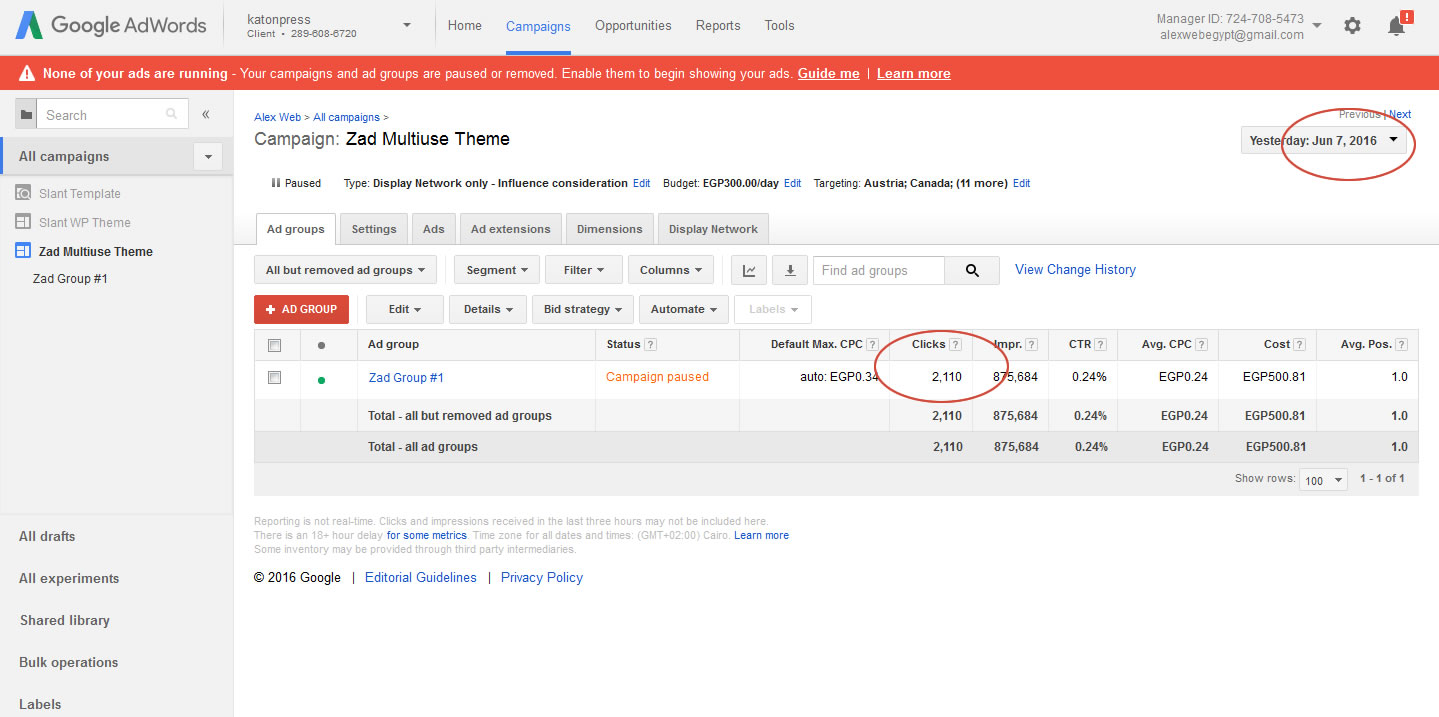Screen dimensions: 1439x717
Task: Expand the All but removed ad groups dropdown
Action: pos(345,270)
